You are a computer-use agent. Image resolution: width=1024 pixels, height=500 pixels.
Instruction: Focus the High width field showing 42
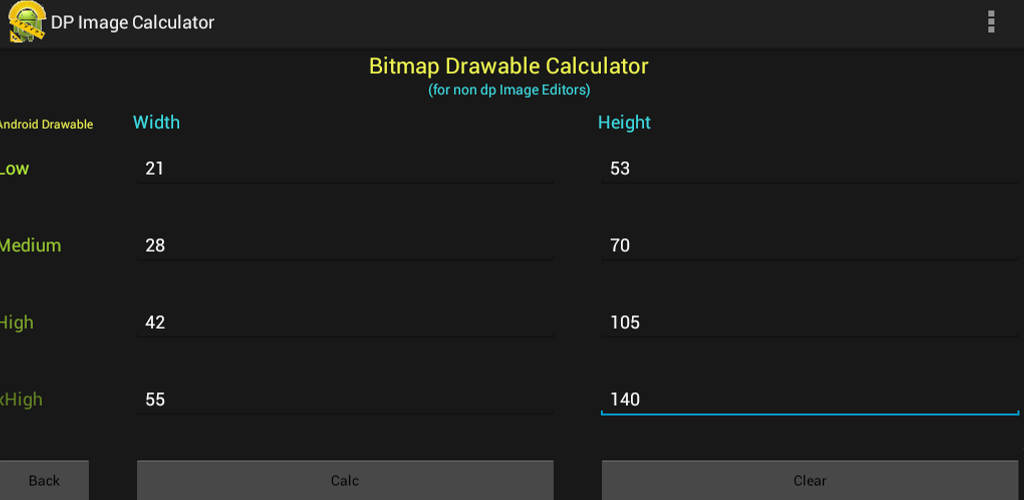[345, 323]
